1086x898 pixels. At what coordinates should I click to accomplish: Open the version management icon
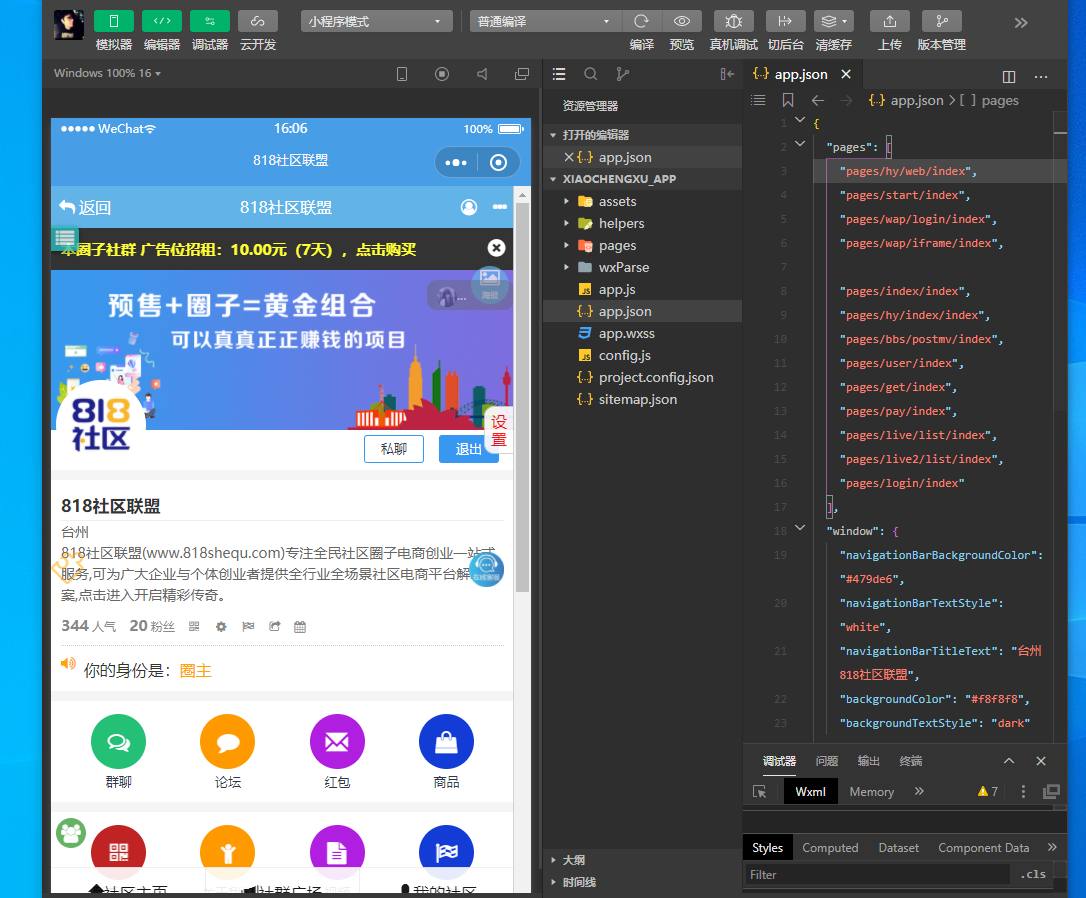[941, 21]
